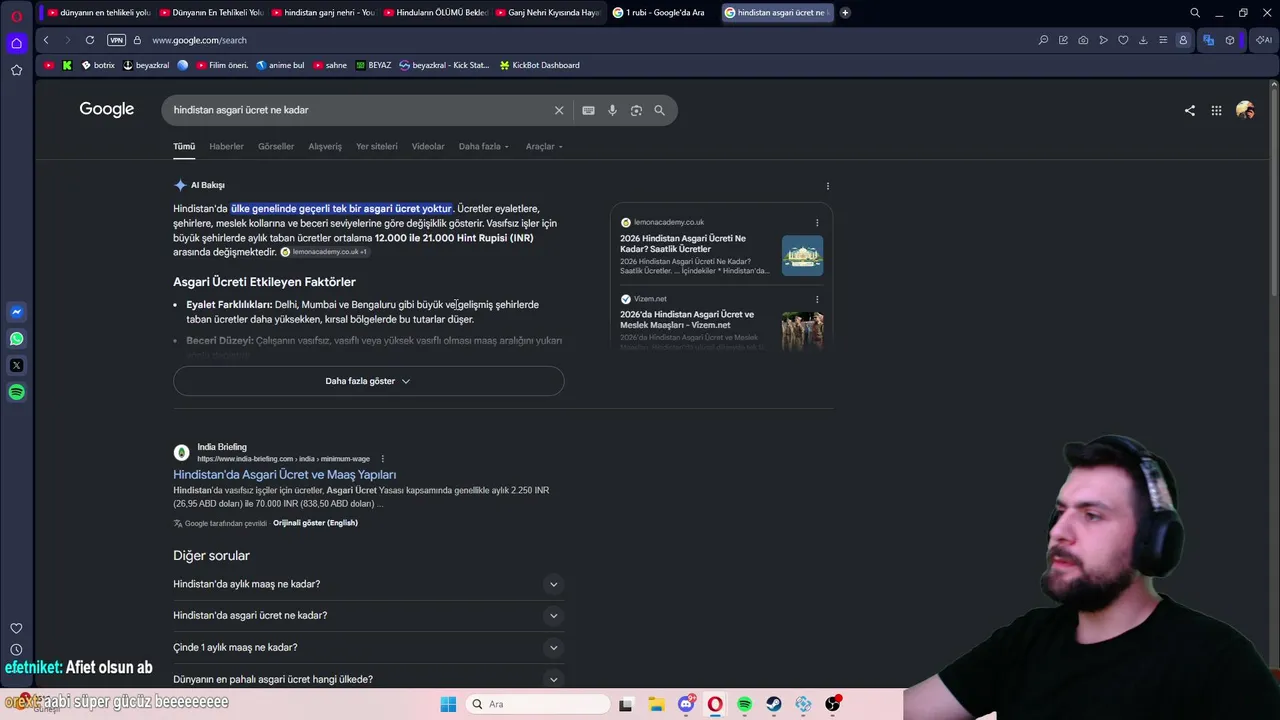Screen dimensions: 1280x720
Task: Open the "Filim öneri." bookmark
Action: [x=222, y=65]
